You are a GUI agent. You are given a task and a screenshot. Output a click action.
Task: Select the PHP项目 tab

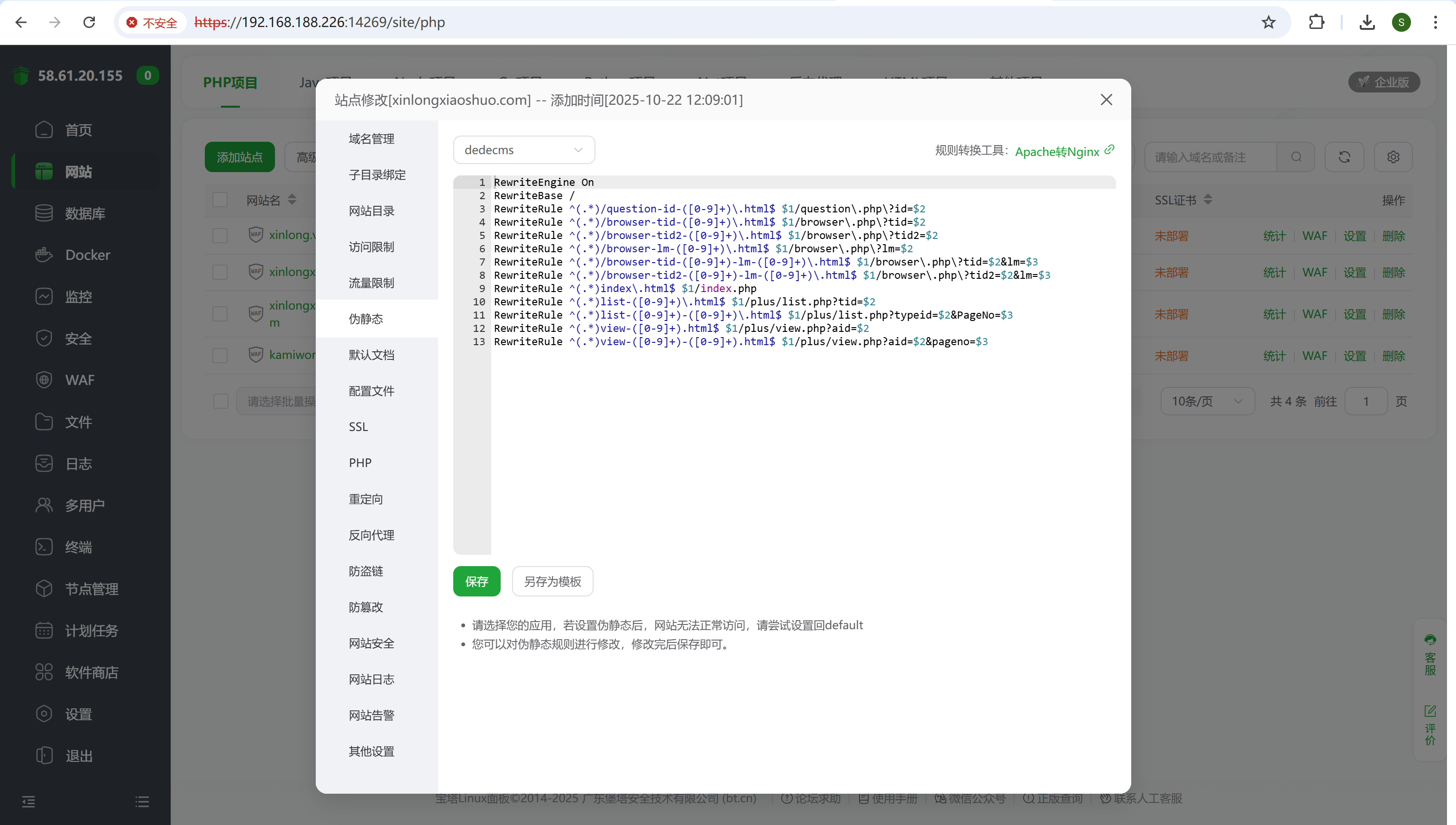coord(230,82)
